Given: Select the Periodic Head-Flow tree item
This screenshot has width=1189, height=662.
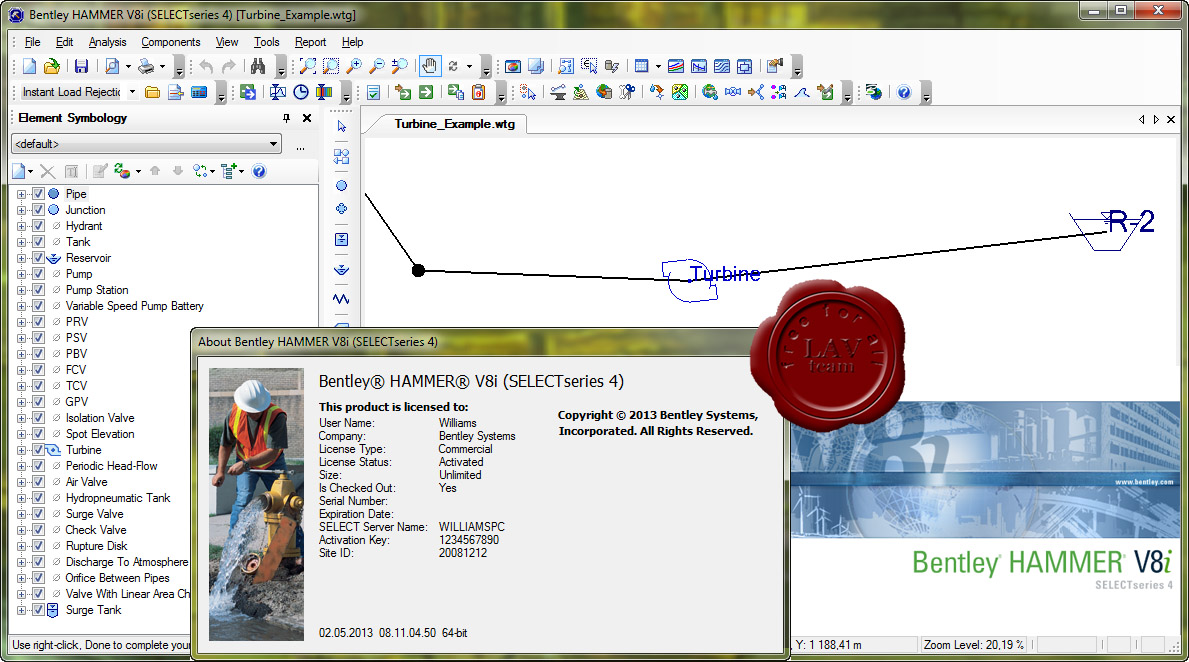Looking at the screenshot, I should coord(111,466).
